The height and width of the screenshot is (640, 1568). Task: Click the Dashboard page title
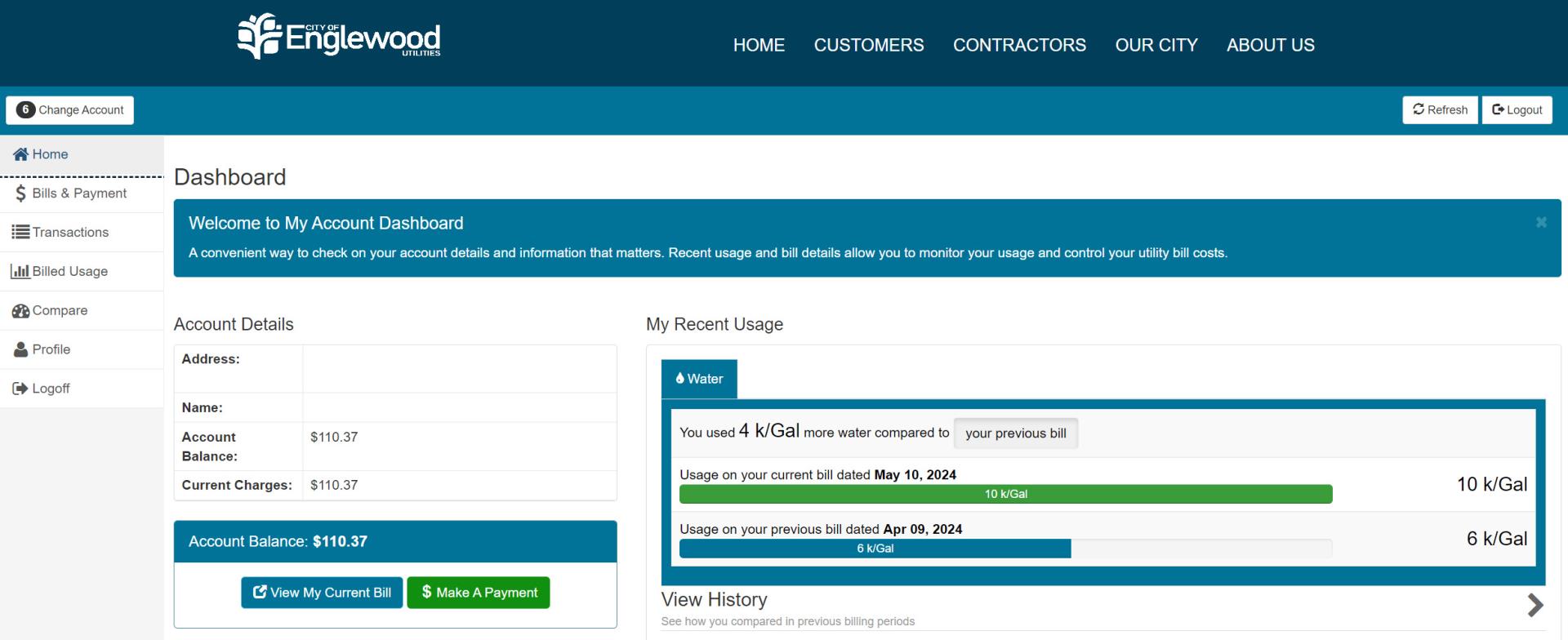click(229, 177)
